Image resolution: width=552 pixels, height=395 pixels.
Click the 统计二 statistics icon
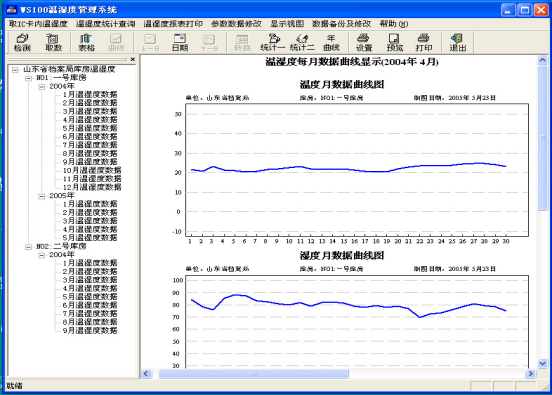point(302,43)
